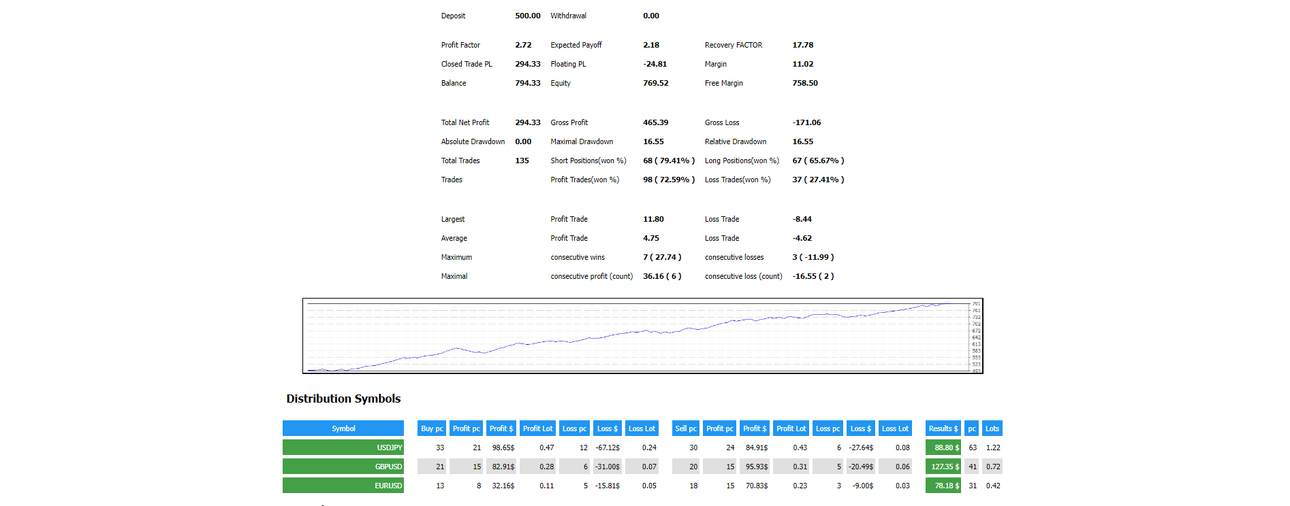
Task: Click the largest profit trade value 11.80
Action: point(653,219)
